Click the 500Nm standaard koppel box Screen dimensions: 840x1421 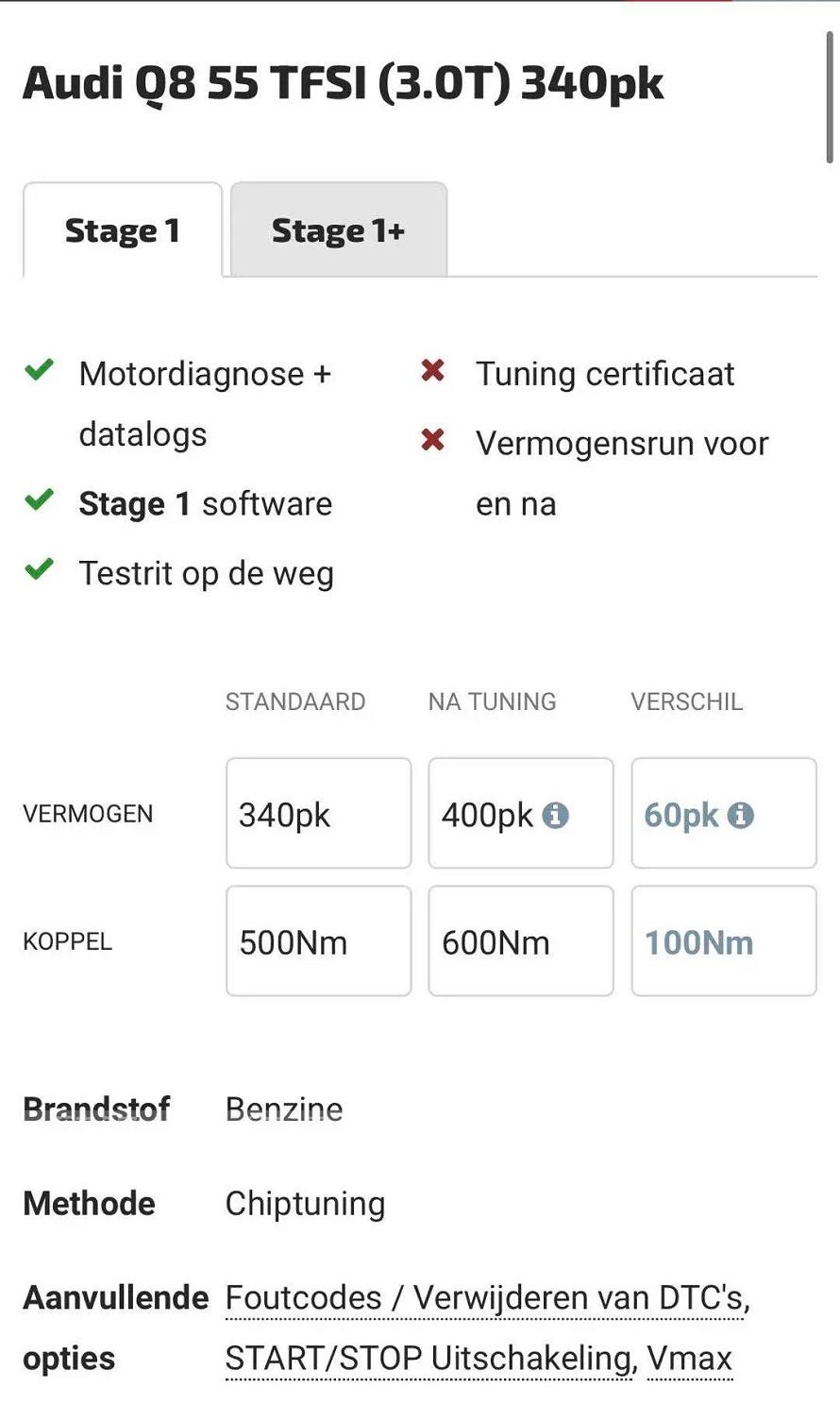point(319,940)
